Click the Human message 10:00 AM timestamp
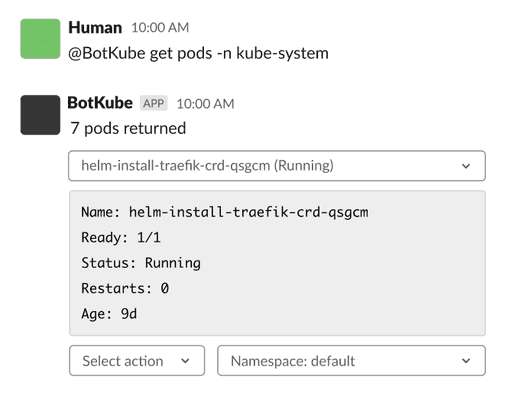Image resolution: width=512 pixels, height=410 pixels. click(160, 28)
